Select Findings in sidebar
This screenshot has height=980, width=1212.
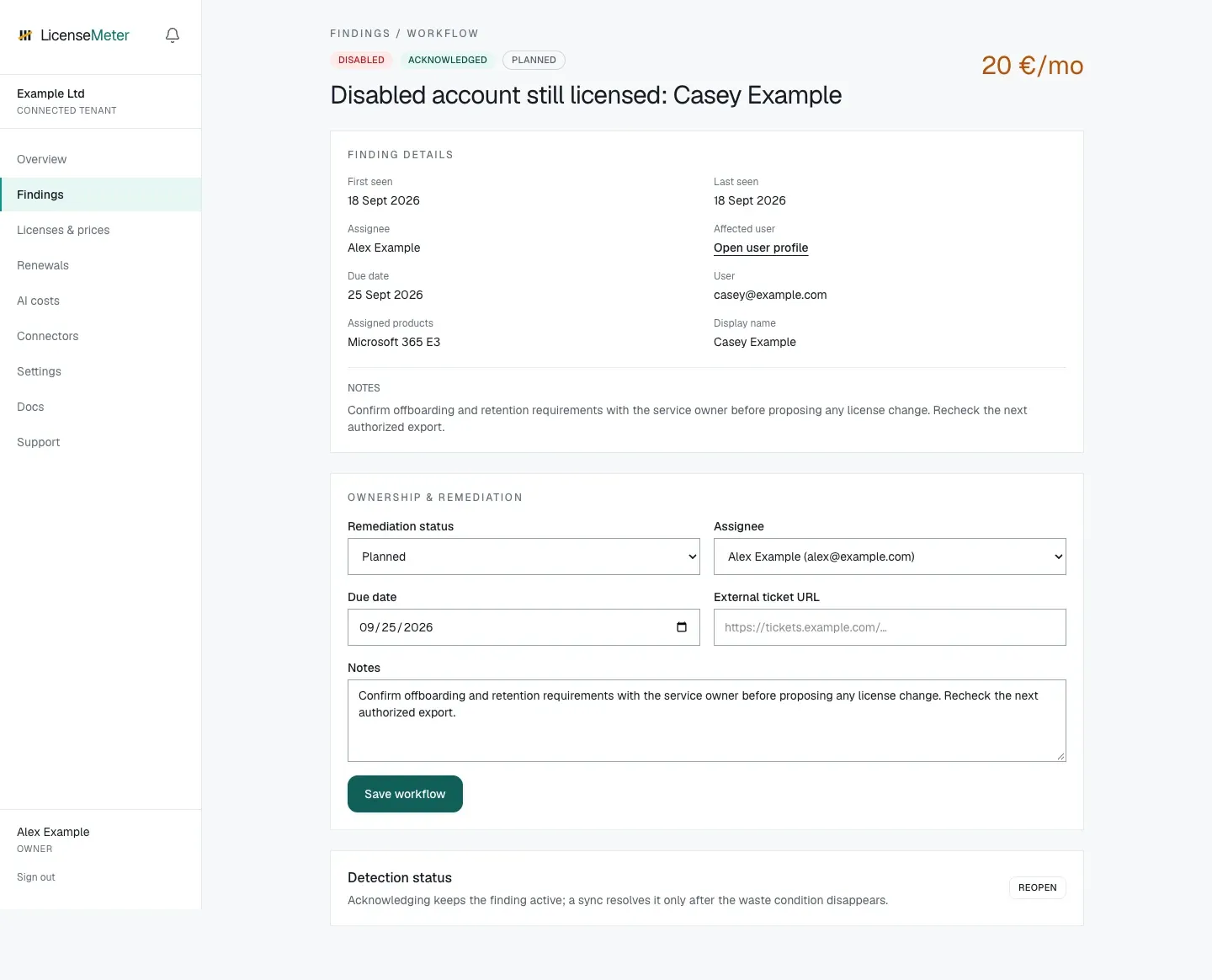coord(100,194)
